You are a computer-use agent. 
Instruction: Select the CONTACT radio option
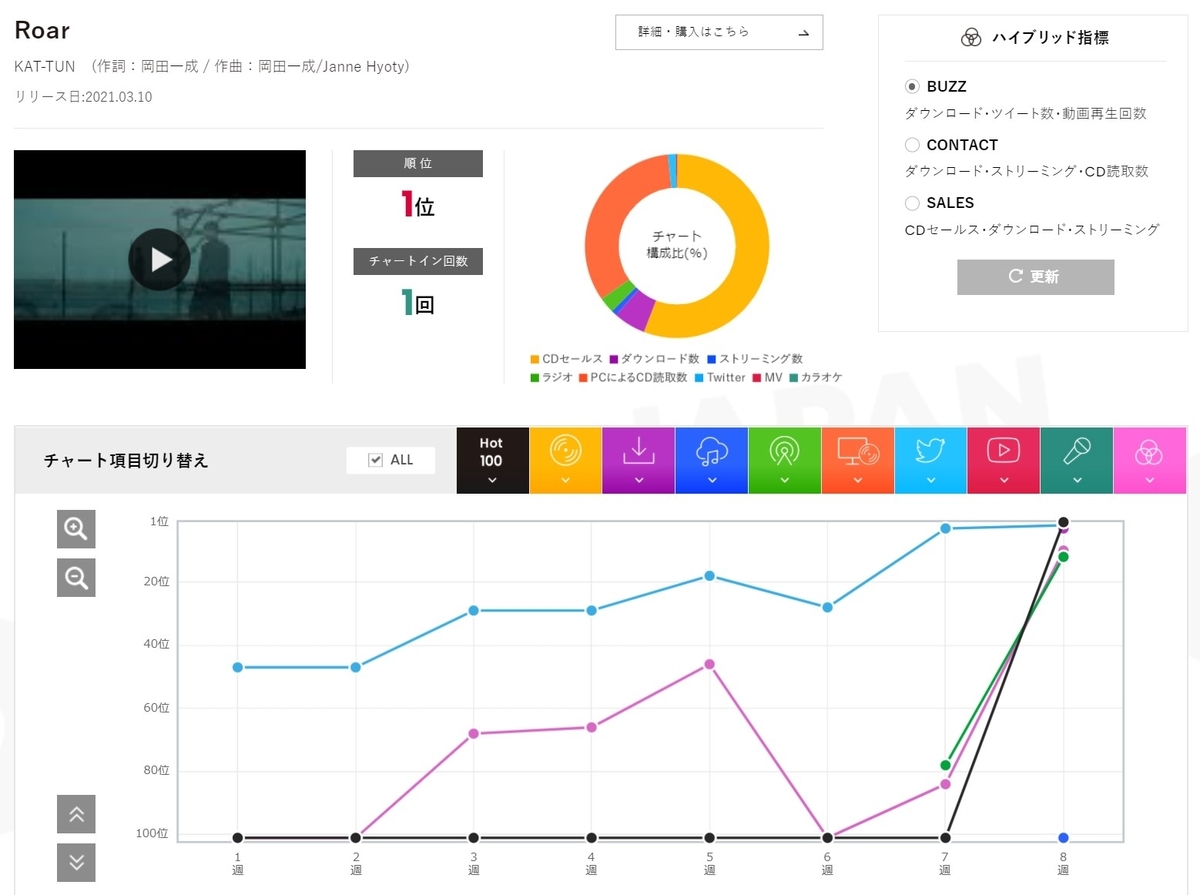[x=912, y=145]
